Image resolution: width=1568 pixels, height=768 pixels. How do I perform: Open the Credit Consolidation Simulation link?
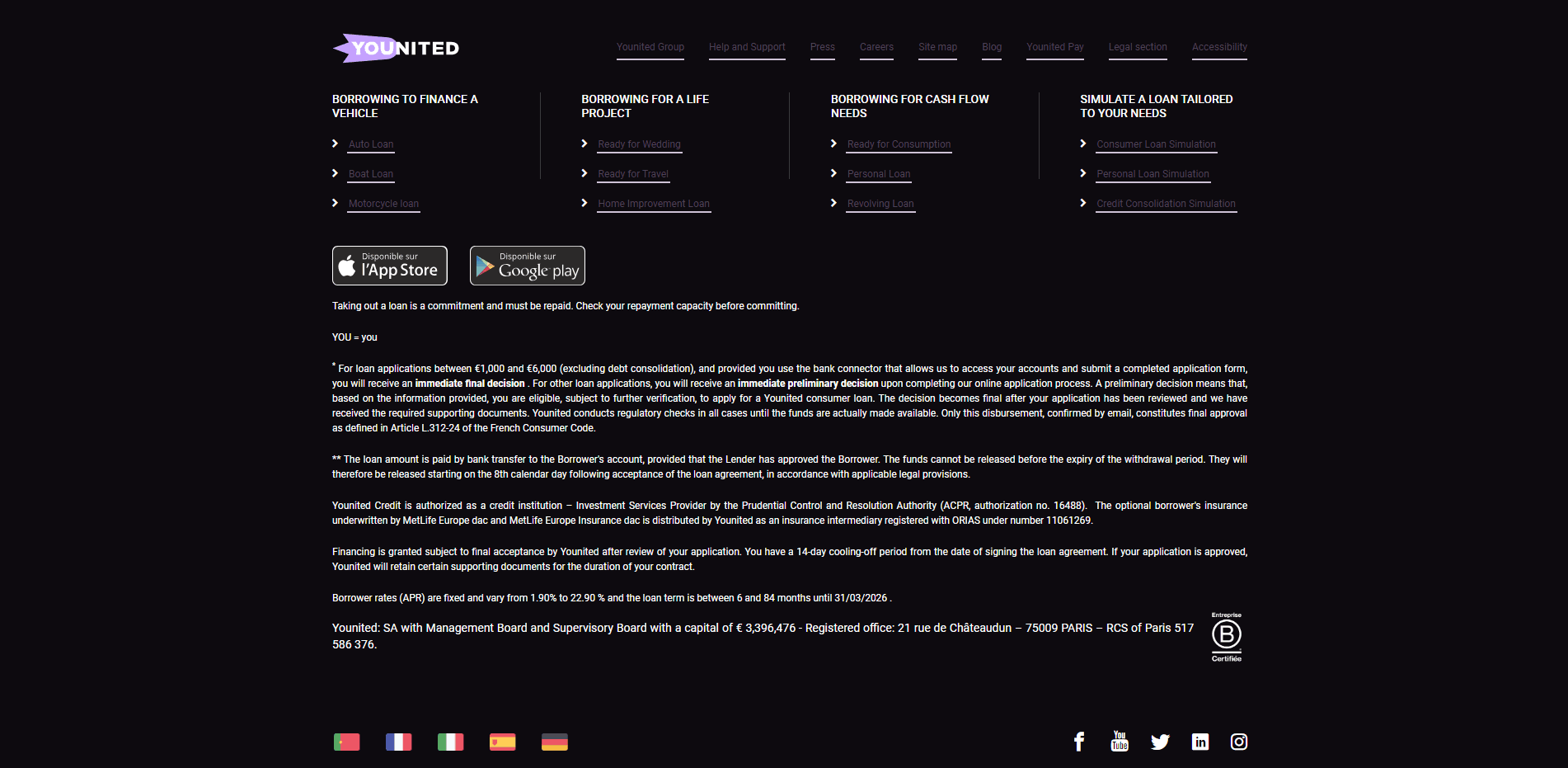(1166, 204)
